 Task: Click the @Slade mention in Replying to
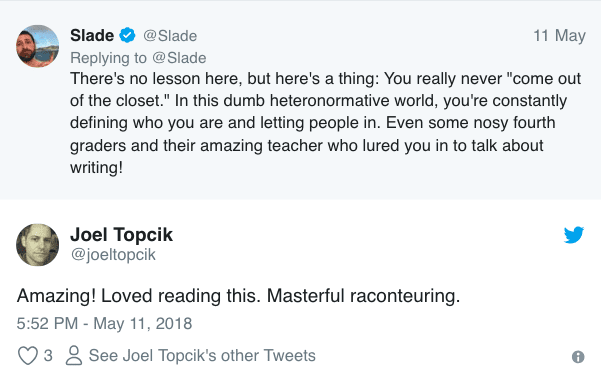pos(179,58)
